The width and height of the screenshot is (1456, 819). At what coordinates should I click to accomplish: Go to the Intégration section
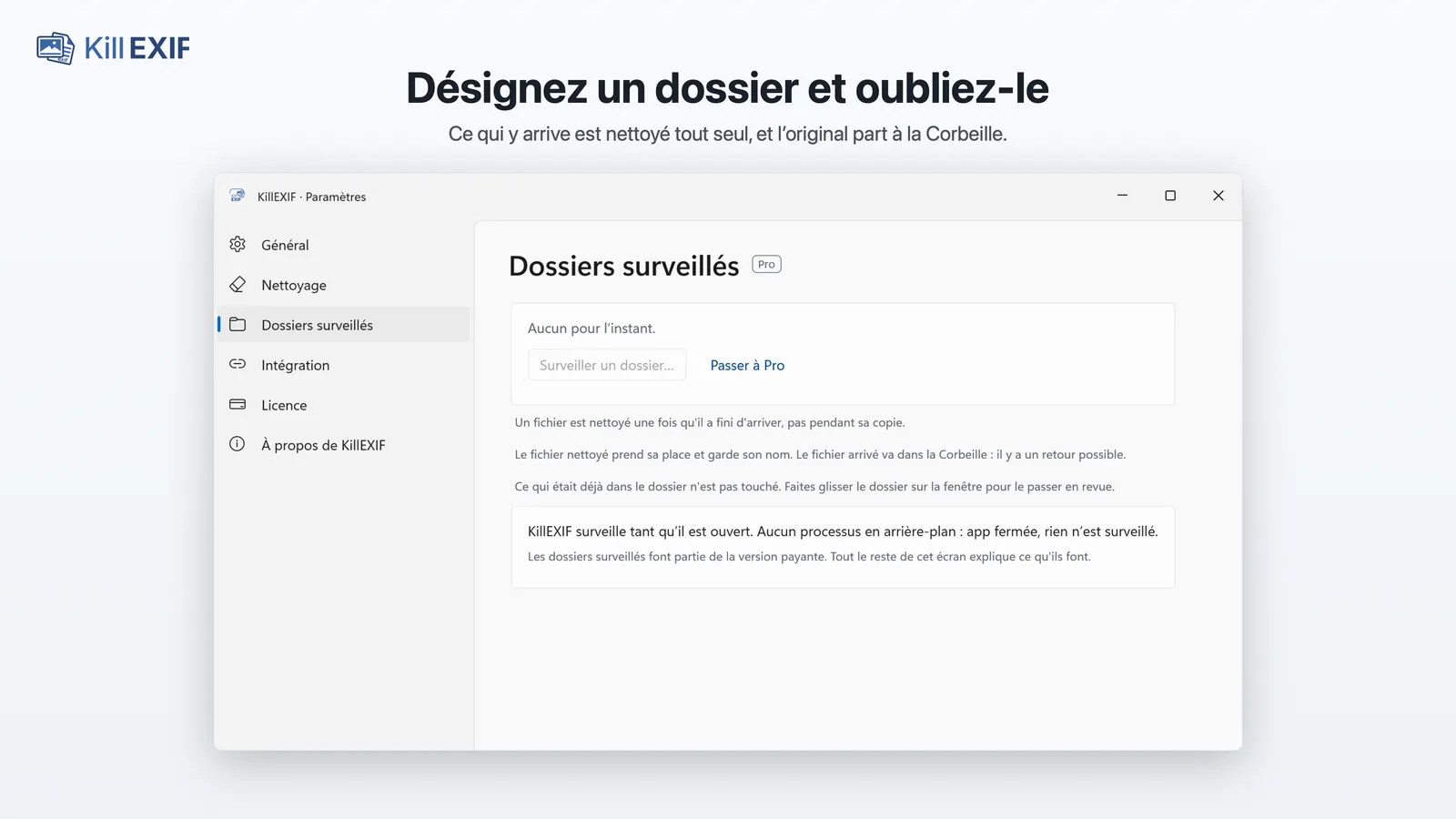pyautogui.click(x=344, y=365)
